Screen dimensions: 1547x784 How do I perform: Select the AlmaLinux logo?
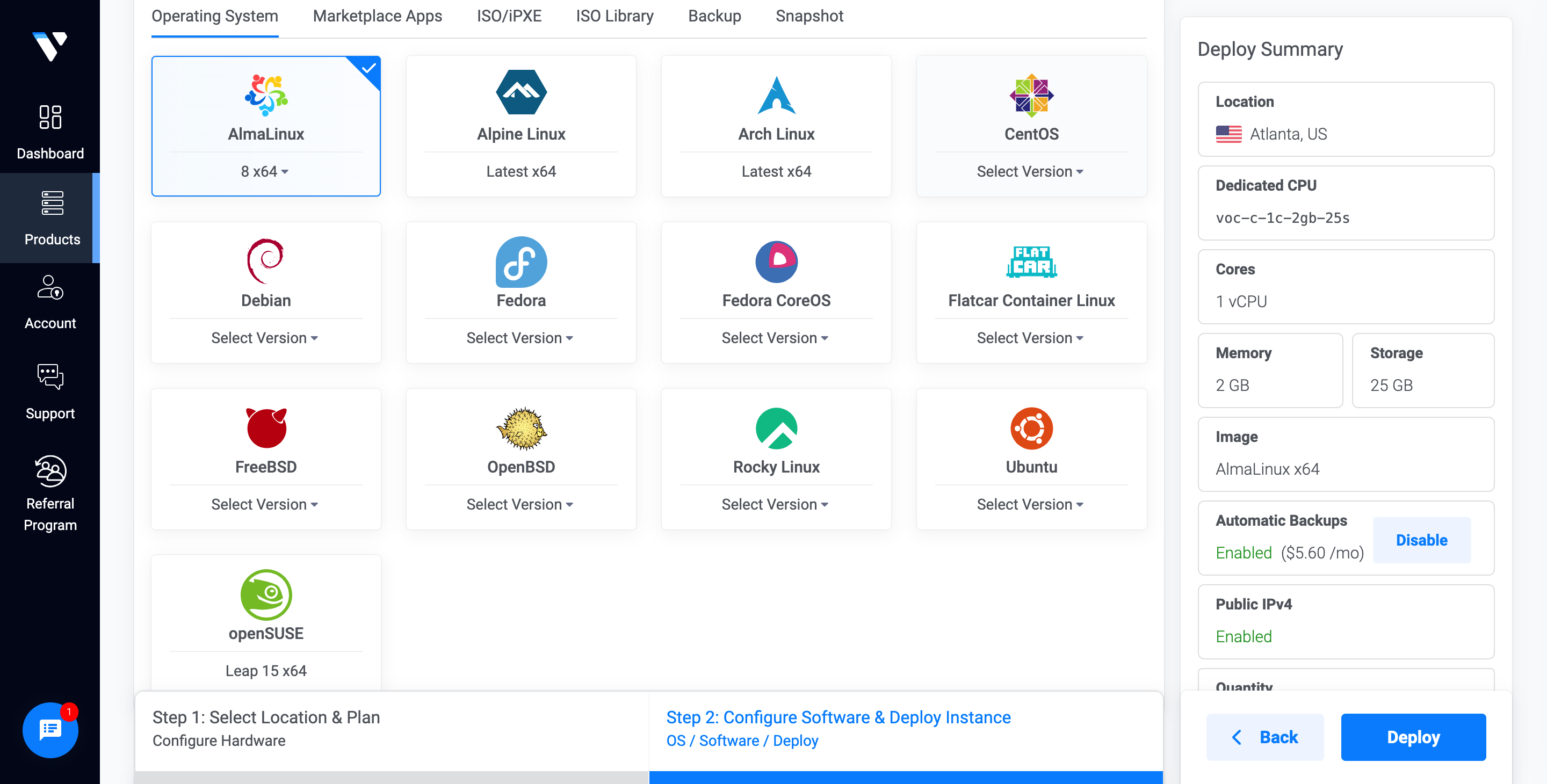[x=266, y=95]
